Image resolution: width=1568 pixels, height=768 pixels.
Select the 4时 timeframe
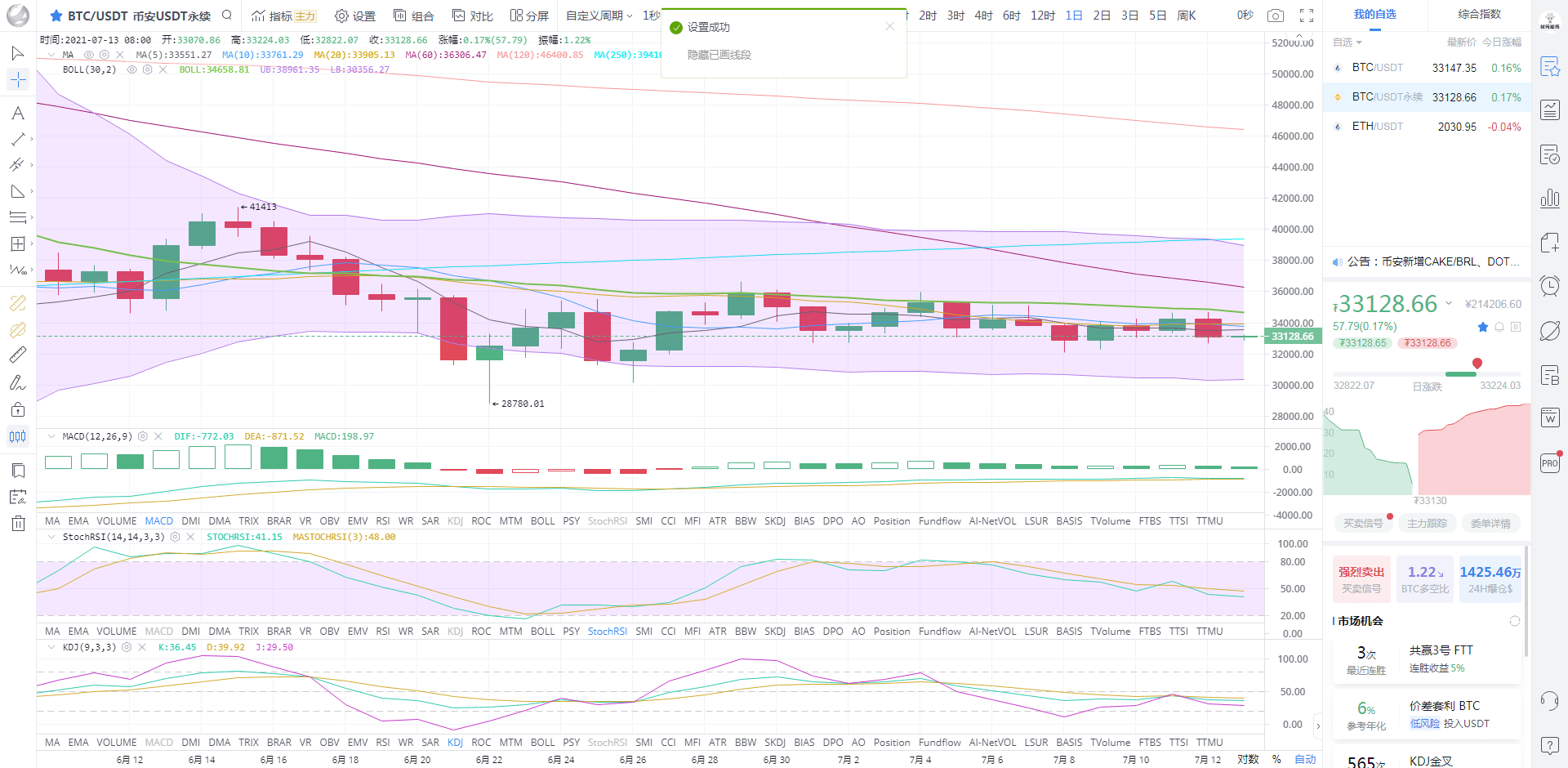984,16
